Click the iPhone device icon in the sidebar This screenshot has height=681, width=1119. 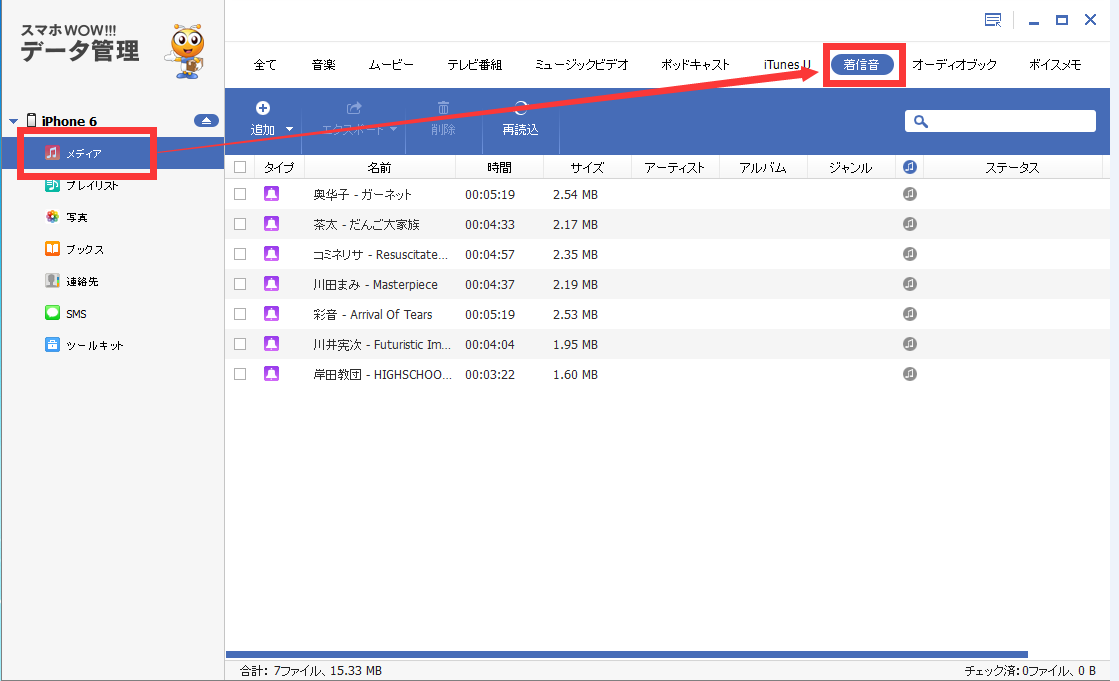pyautogui.click(x=31, y=120)
